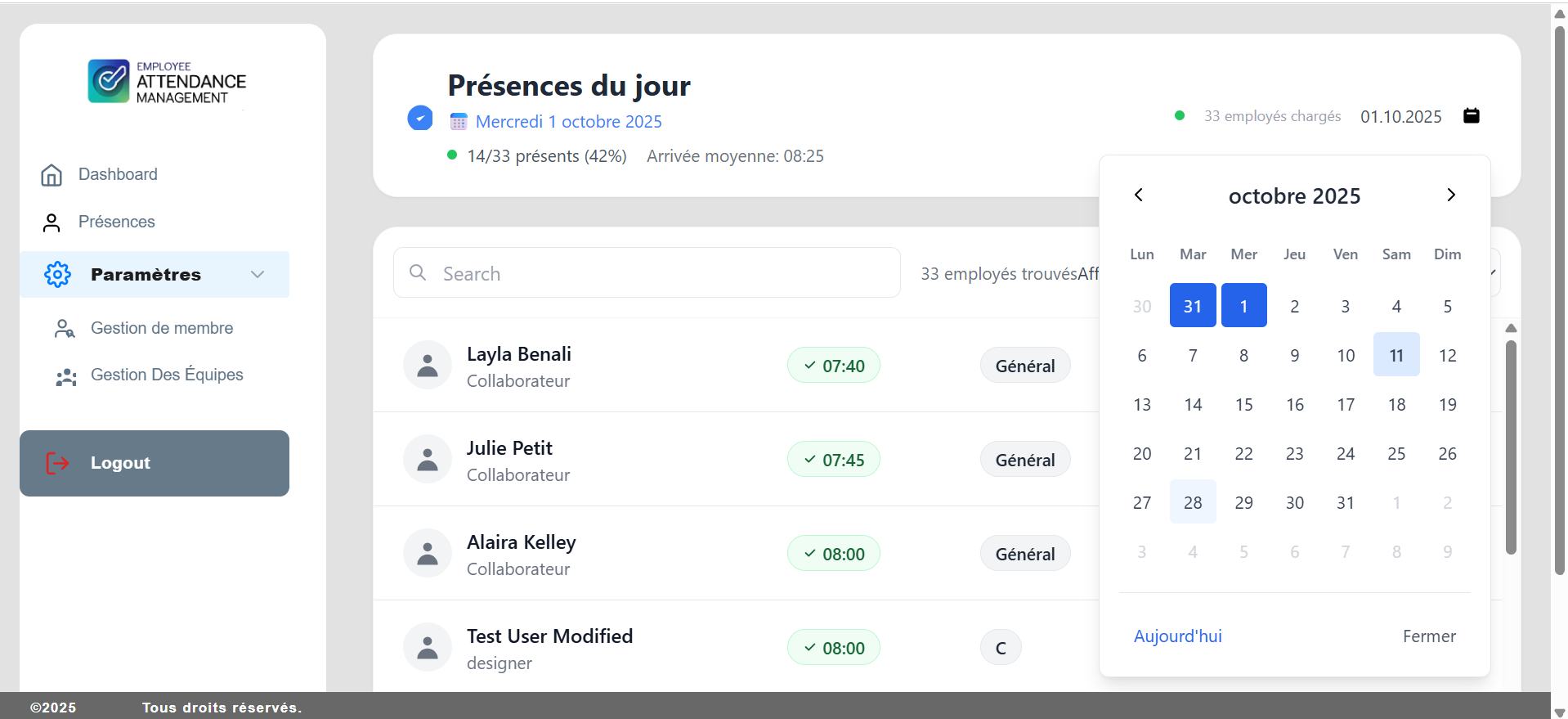Screen dimensions: 1568x719
Task: Click the Paramètres gear icon
Action: (x=58, y=275)
